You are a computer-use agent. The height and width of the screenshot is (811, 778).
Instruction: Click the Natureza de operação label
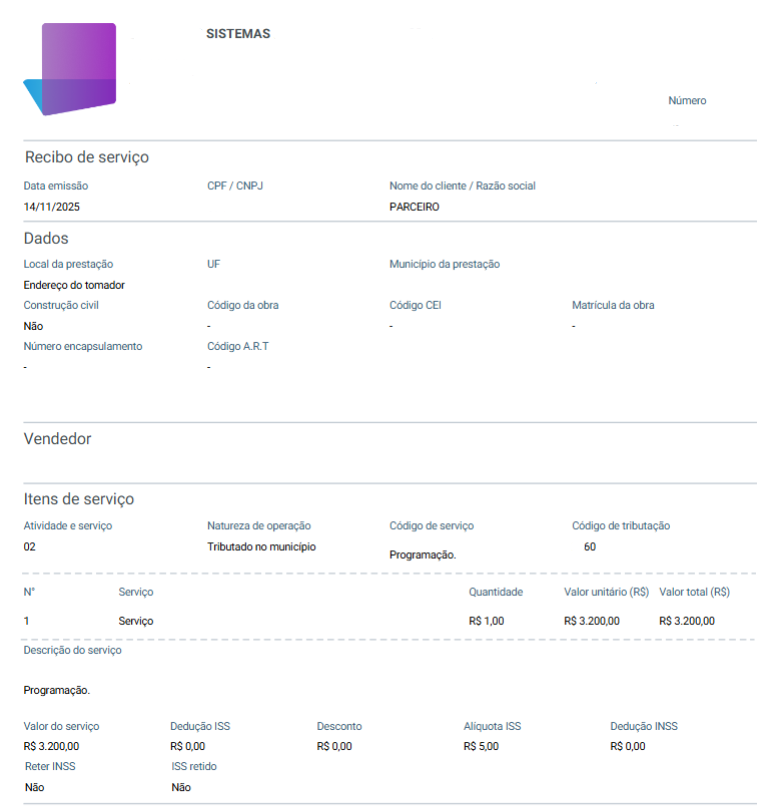point(259,525)
